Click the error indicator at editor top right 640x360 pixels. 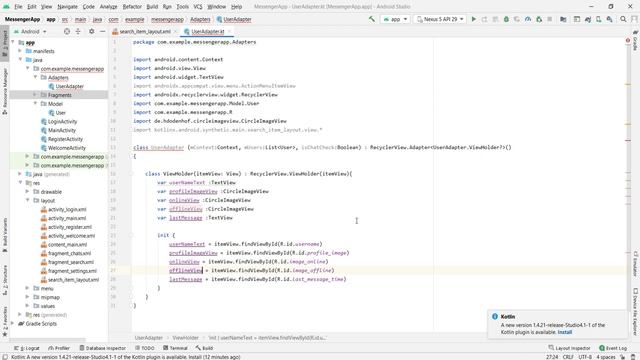[x=628, y=40]
